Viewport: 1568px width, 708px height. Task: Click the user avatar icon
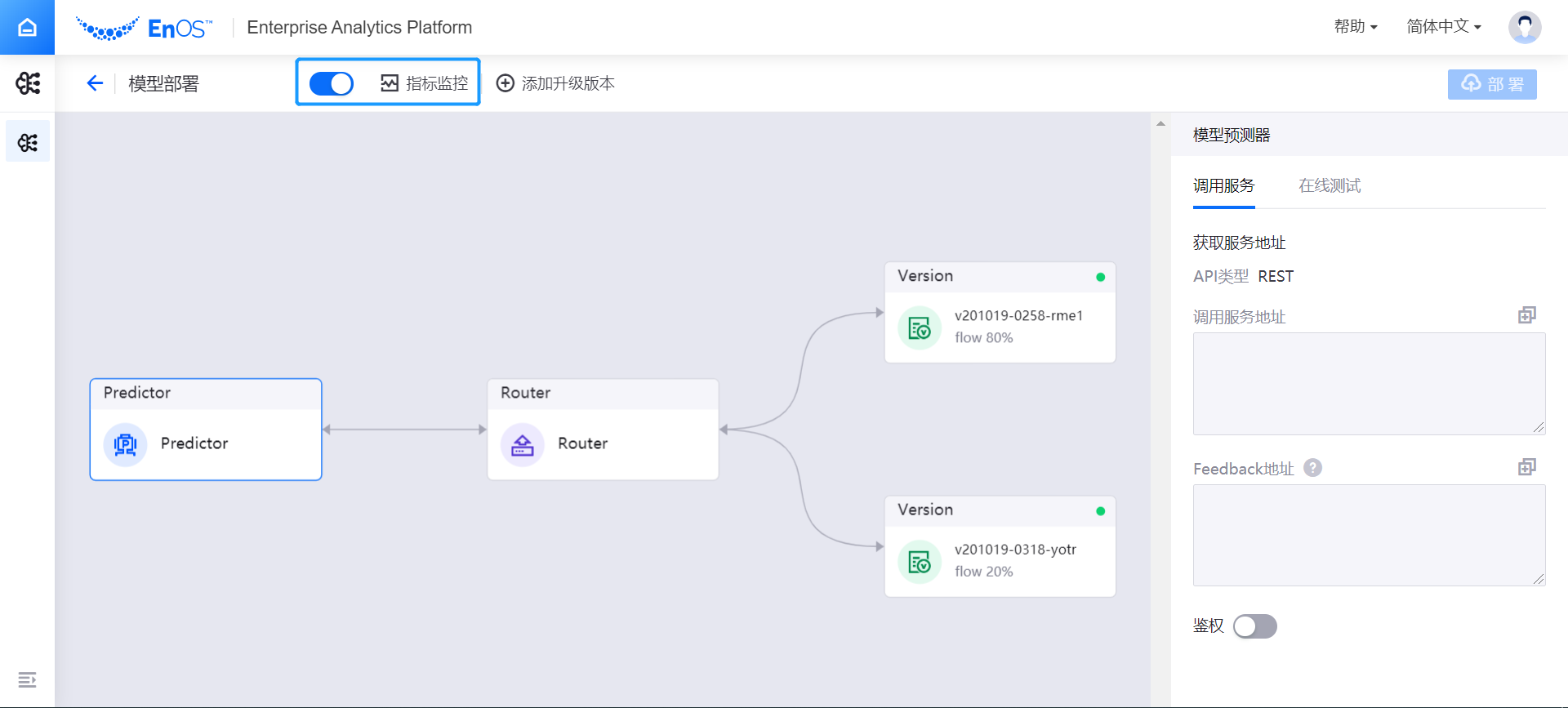pos(1524,27)
